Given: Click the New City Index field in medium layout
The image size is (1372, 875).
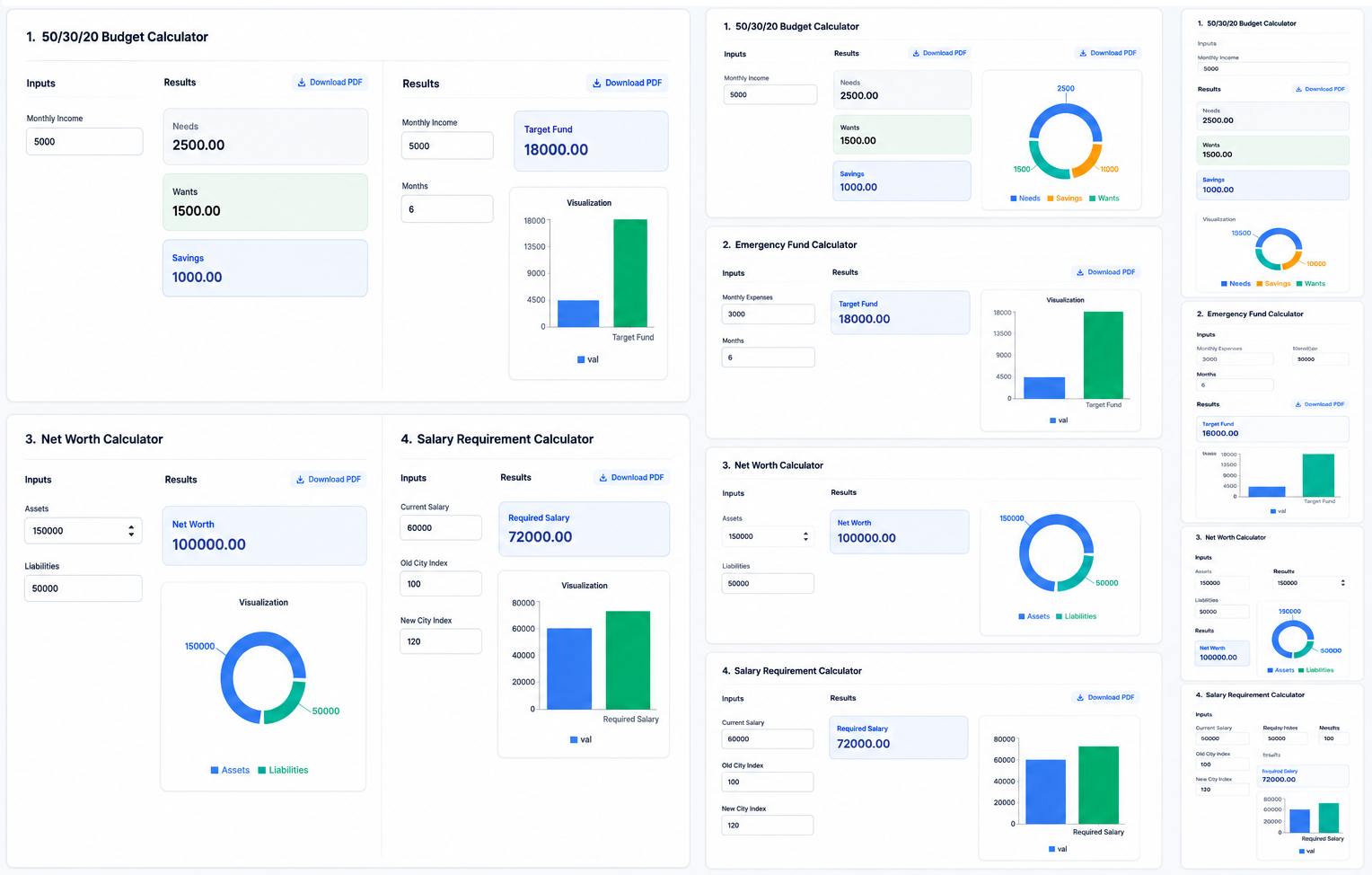Looking at the screenshot, I should (x=768, y=826).
